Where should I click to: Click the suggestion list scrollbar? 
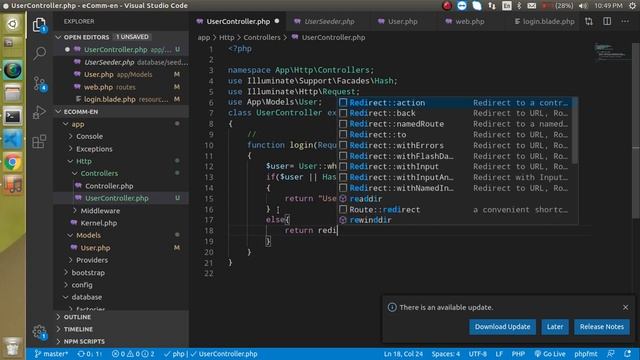click(575, 131)
